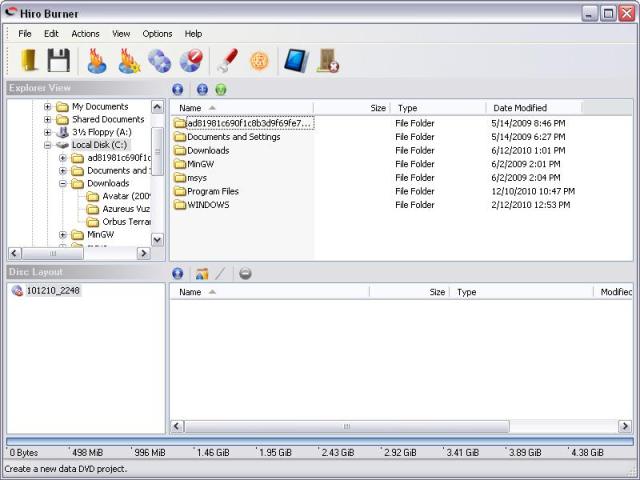Expand ad81981c690f1c tree folder node
The image size is (640, 480).
pyautogui.click(x=62, y=158)
